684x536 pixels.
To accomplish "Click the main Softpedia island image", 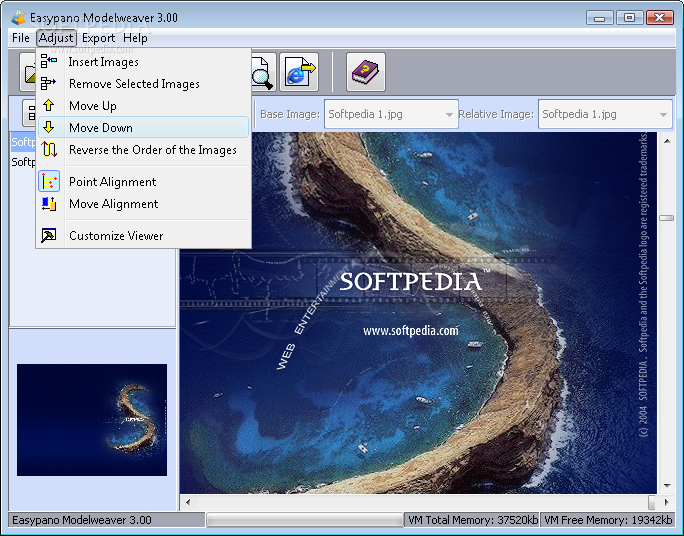I will (x=418, y=312).
